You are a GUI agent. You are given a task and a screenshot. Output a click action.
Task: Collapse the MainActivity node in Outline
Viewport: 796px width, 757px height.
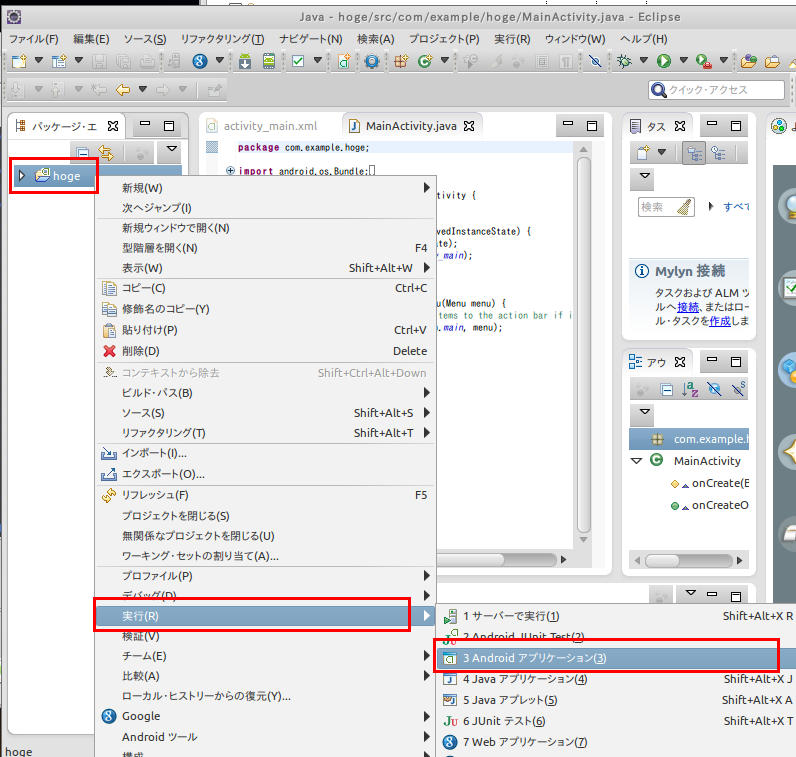636,461
